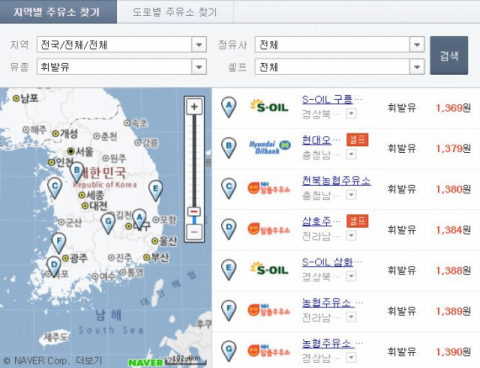Click map marker D near 목포
The image size is (480, 368).
pos(54,266)
